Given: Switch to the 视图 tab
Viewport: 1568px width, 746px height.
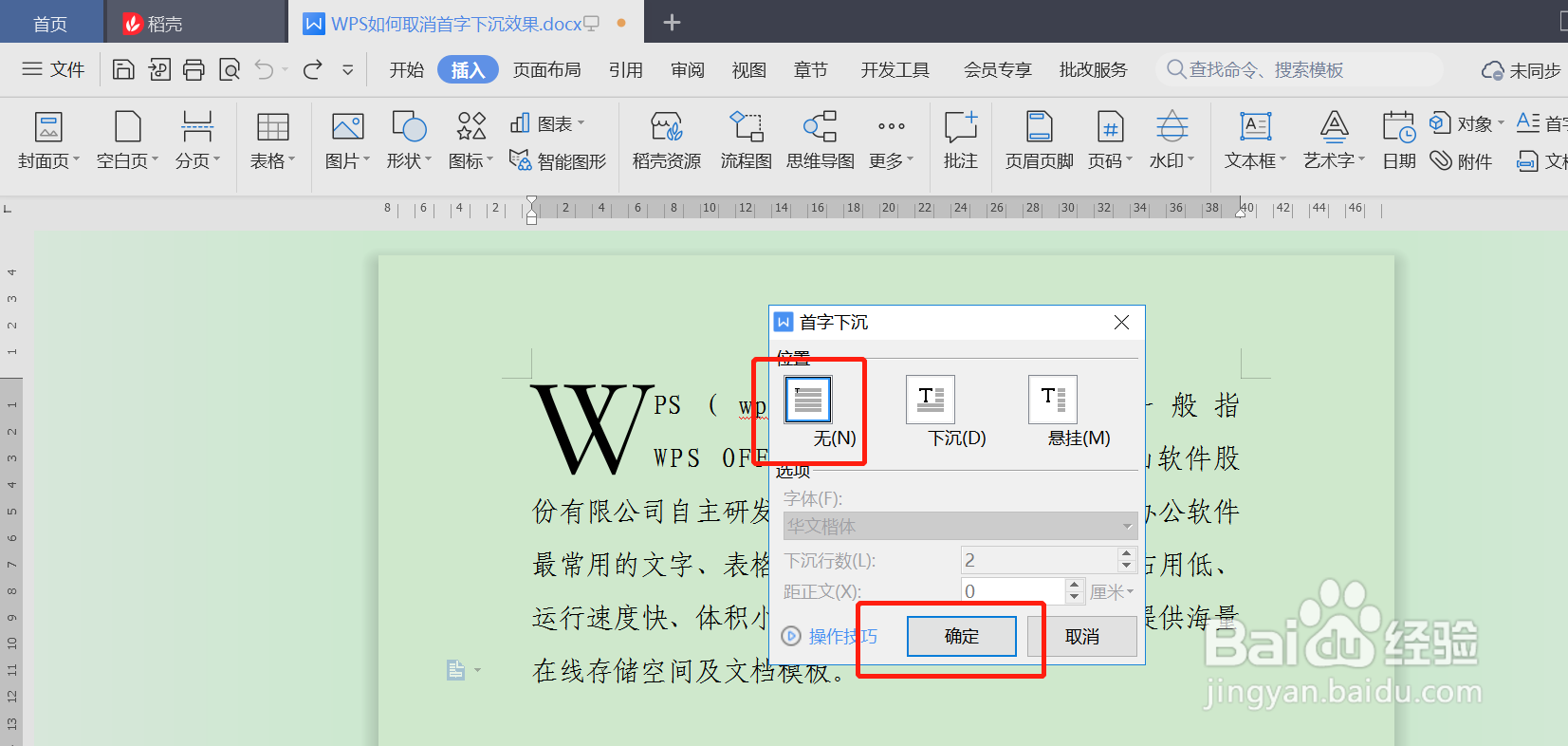Looking at the screenshot, I should tap(749, 69).
